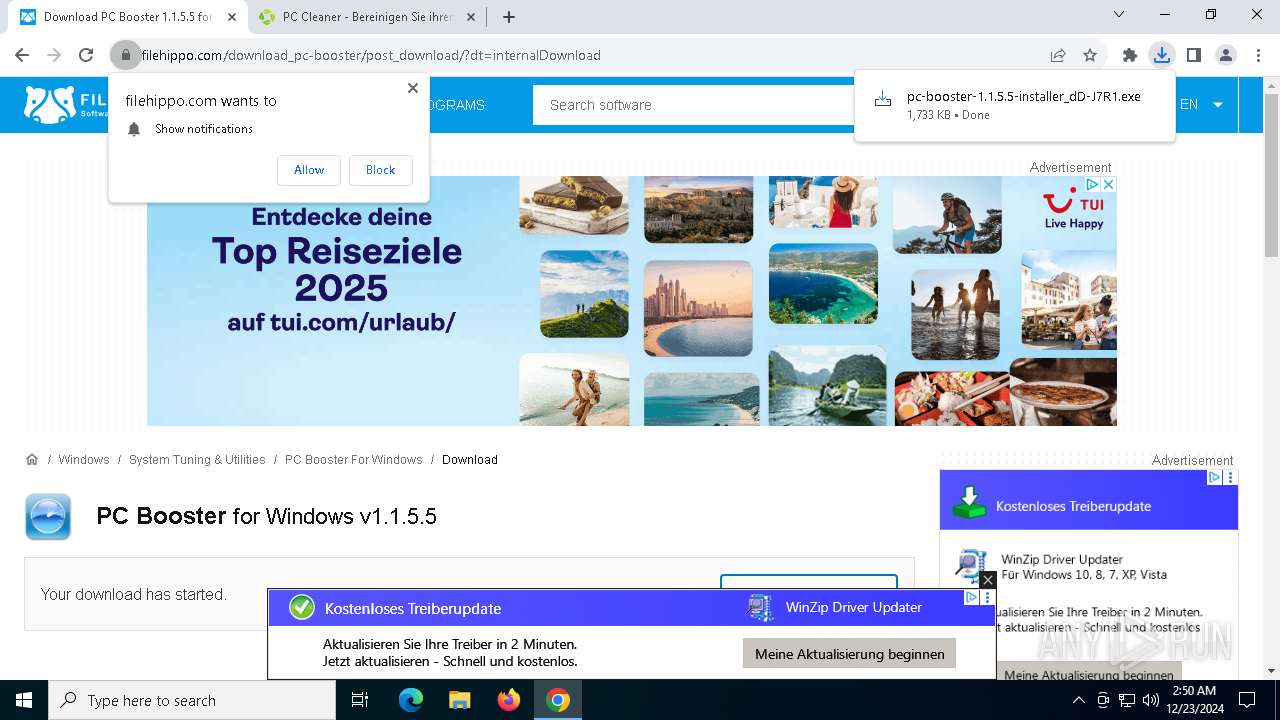This screenshot has height=720, width=1280.
Task: Close the Download PC Booster tab
Action: pos(232,17)
